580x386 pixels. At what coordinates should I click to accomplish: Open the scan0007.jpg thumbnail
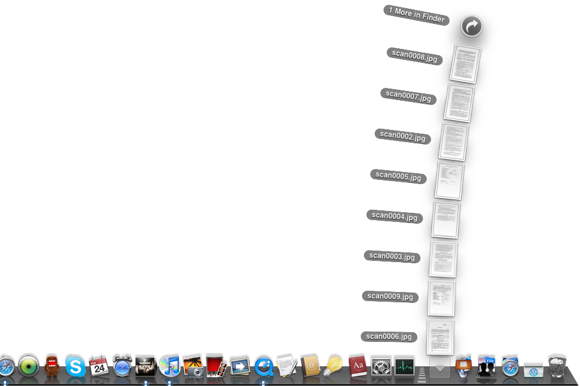[x=460, y=103]
